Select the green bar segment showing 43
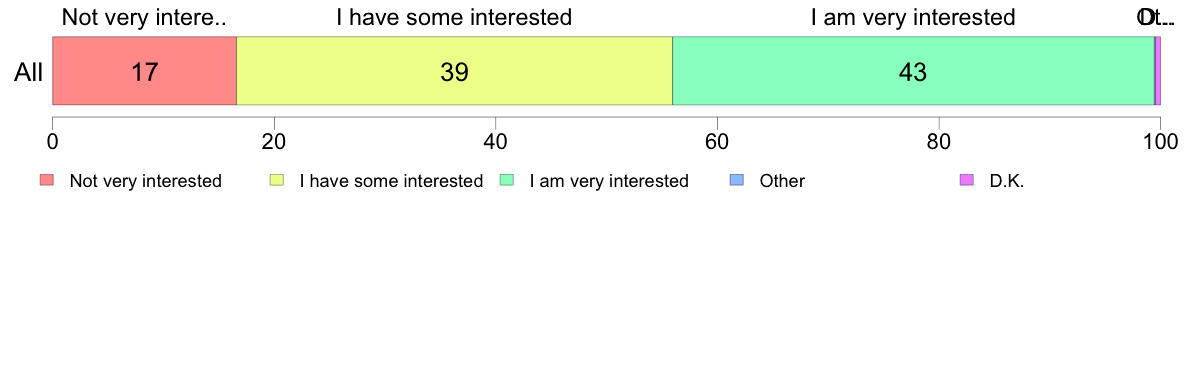 (x=913, y=70)
